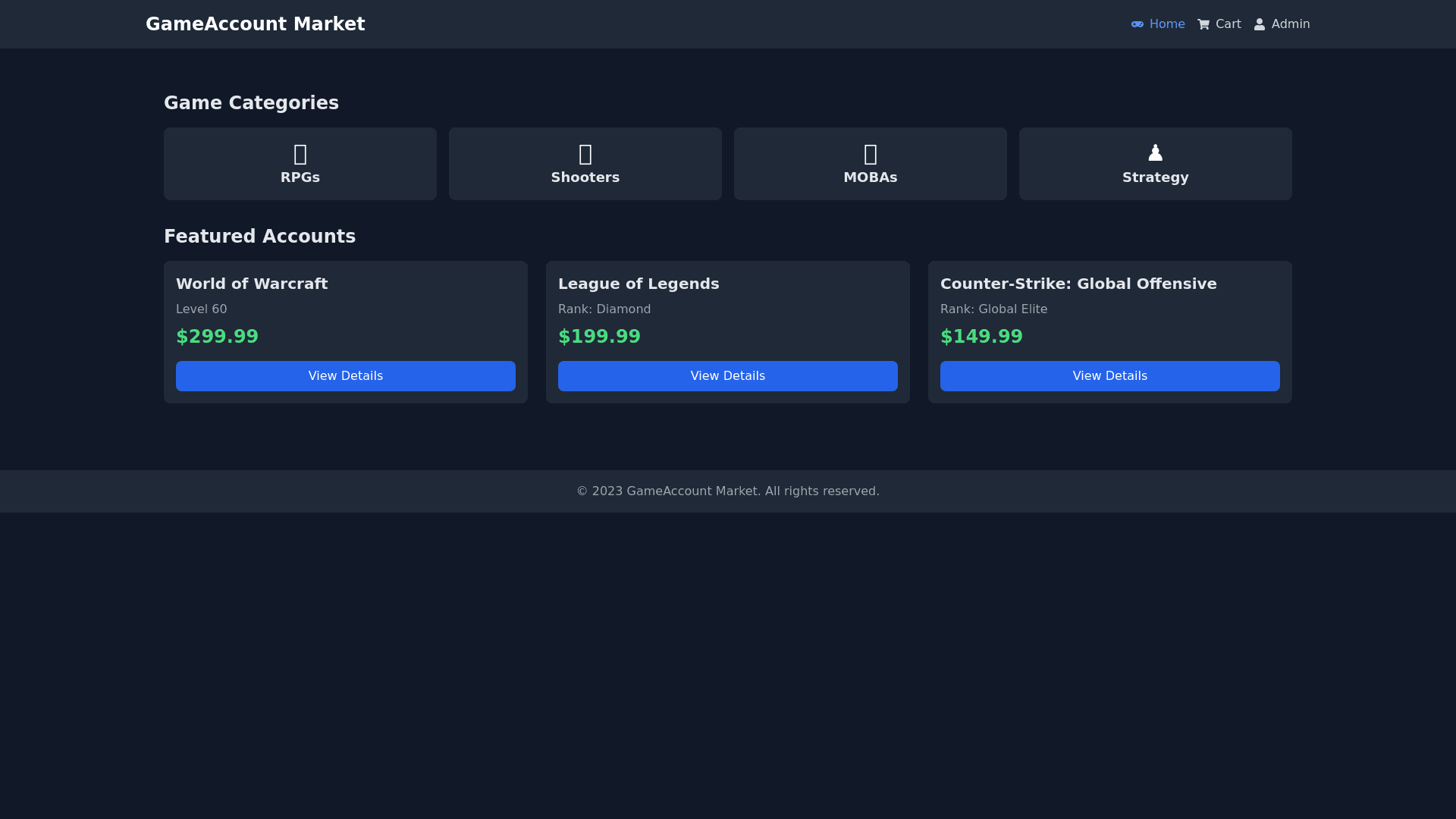1456x819 pixels.
Task: View Details for Counter-Strike account
Action: pyautogui.click(x=1110, y=376)
